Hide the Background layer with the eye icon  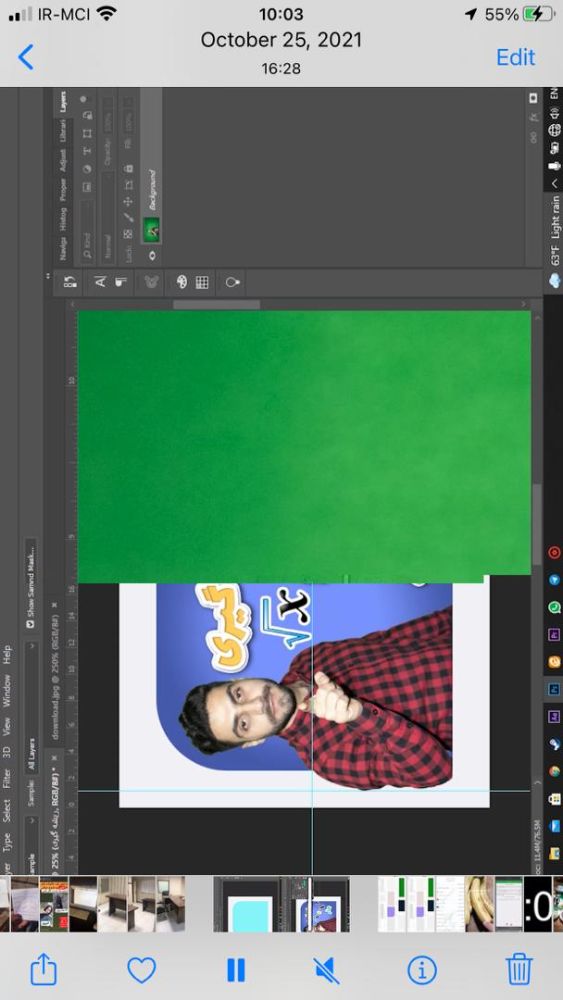[152, 256]
